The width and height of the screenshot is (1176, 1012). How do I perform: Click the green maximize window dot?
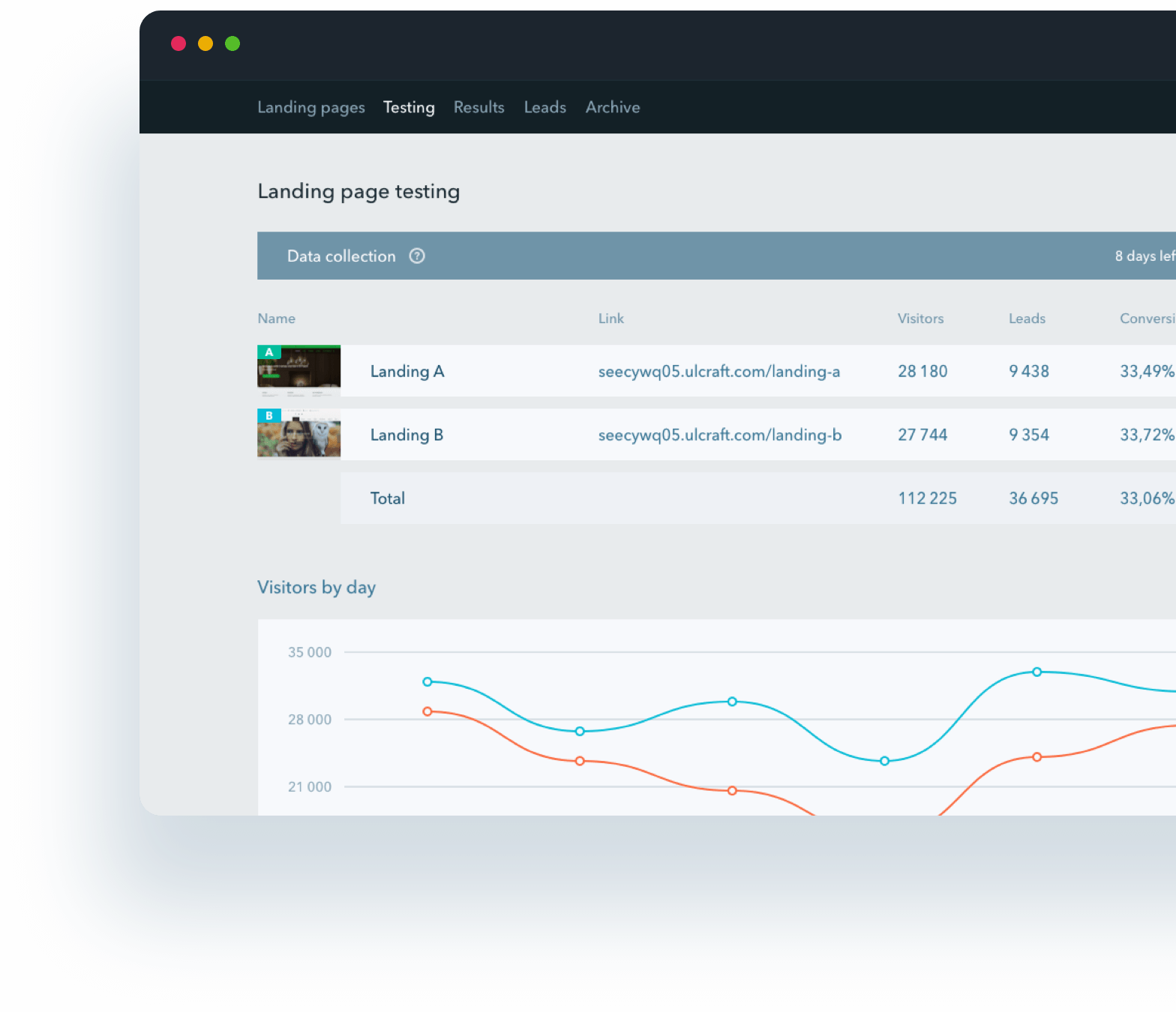coord(232,43)
